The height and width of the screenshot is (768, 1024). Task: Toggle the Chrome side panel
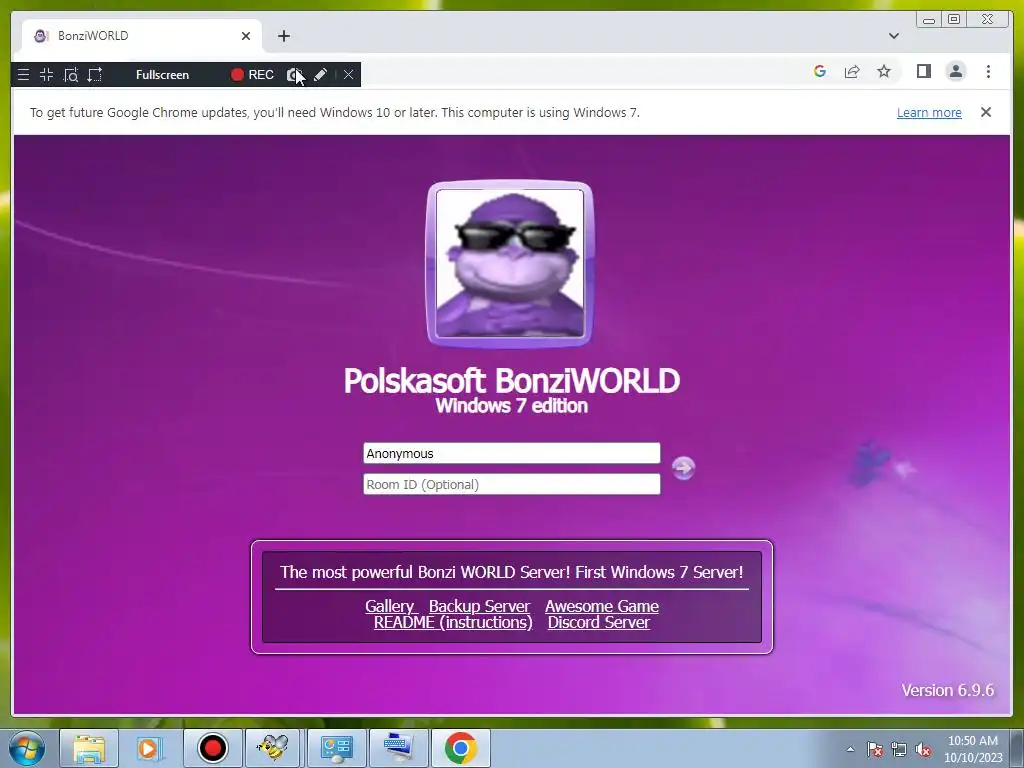(923, 71)
